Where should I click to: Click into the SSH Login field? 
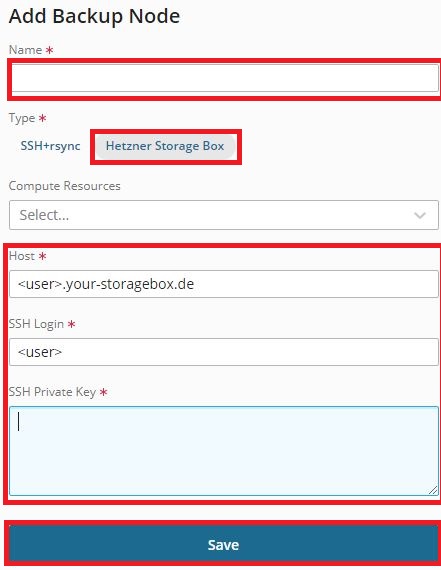pos(224,352)
